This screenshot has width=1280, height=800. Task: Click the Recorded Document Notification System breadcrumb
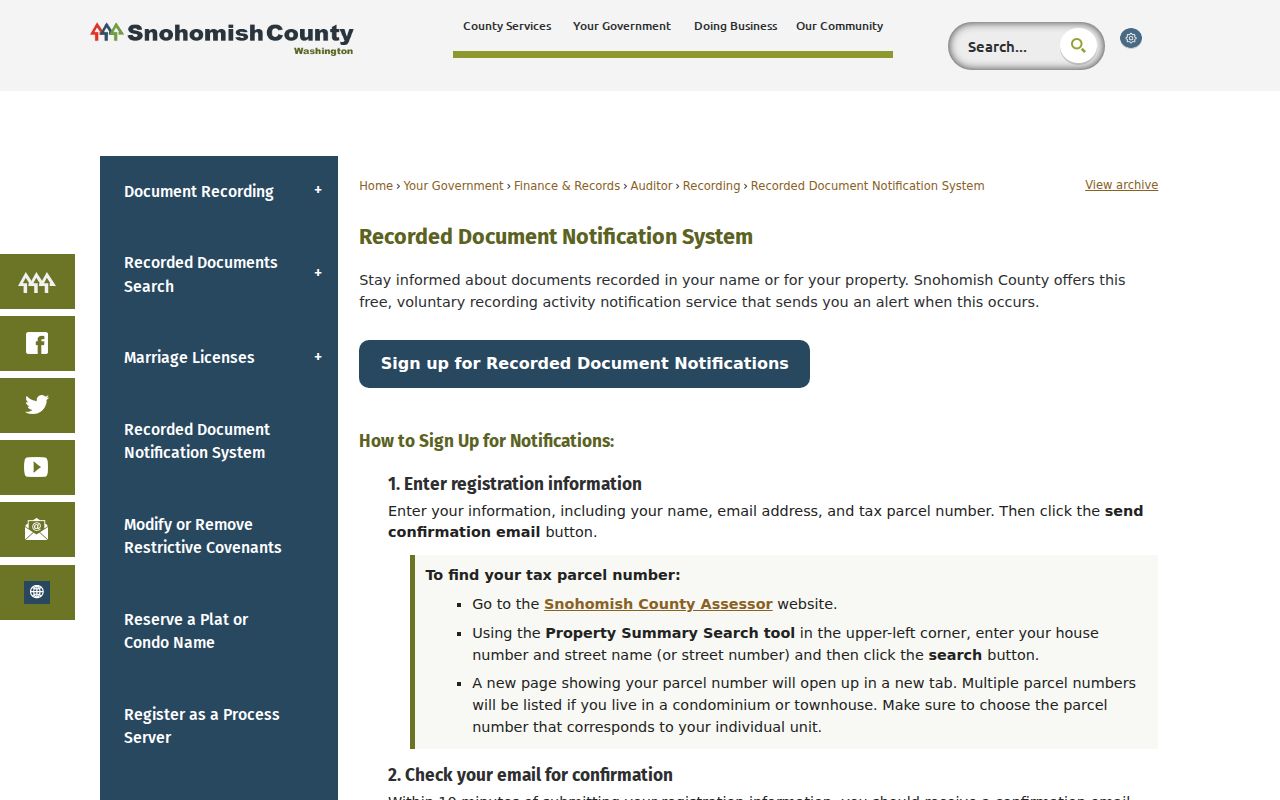click(x=867, y=186)
